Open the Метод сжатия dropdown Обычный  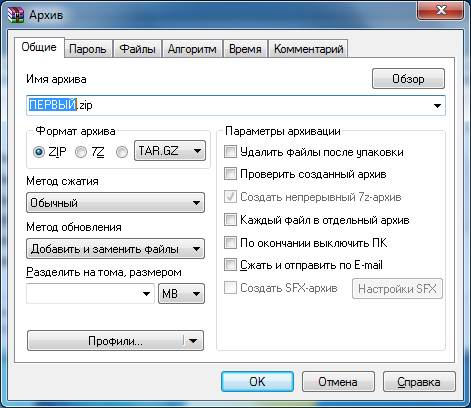[115, 203]
